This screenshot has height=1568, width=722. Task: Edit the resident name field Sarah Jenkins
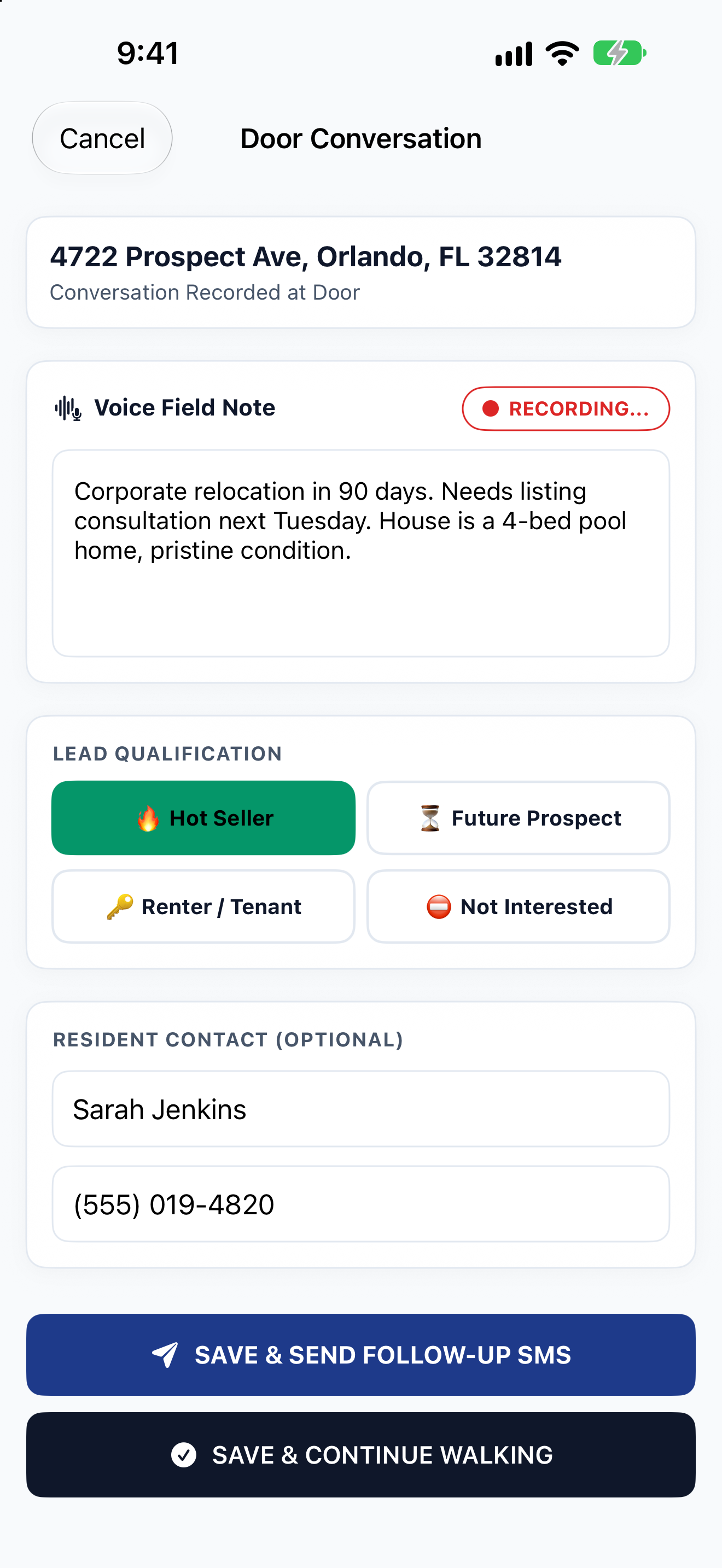tap(361, 1109)
